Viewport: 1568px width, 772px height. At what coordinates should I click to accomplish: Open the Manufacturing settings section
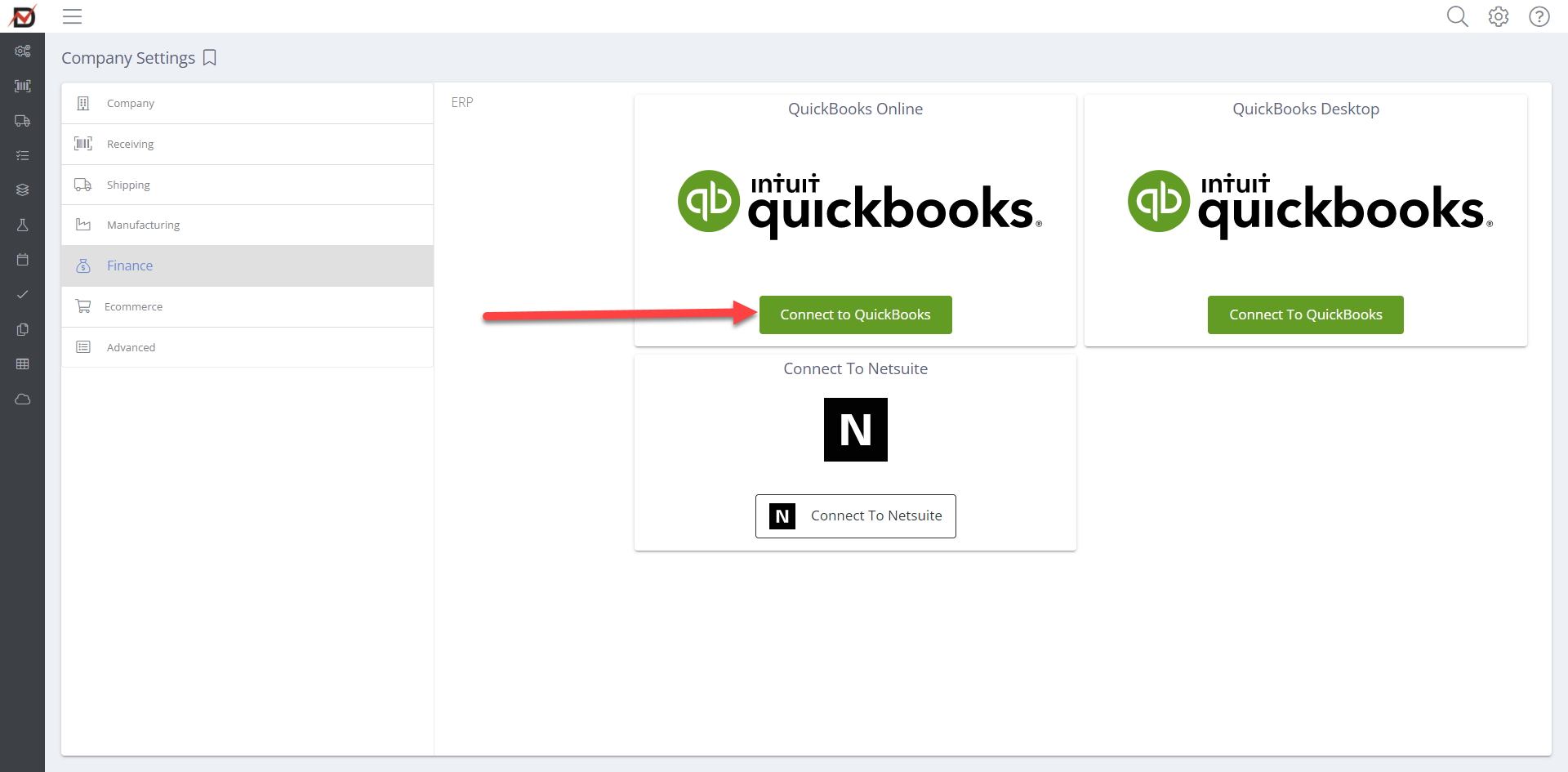247,225
